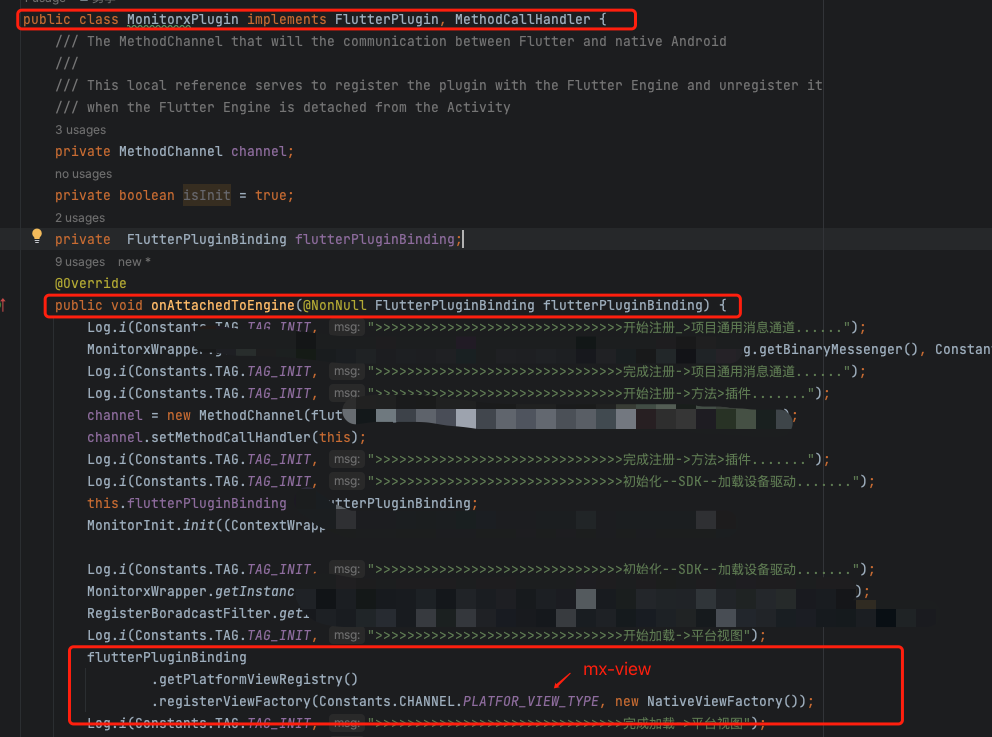
Task: Click the isInit variable name
Action: click(207, 195)
